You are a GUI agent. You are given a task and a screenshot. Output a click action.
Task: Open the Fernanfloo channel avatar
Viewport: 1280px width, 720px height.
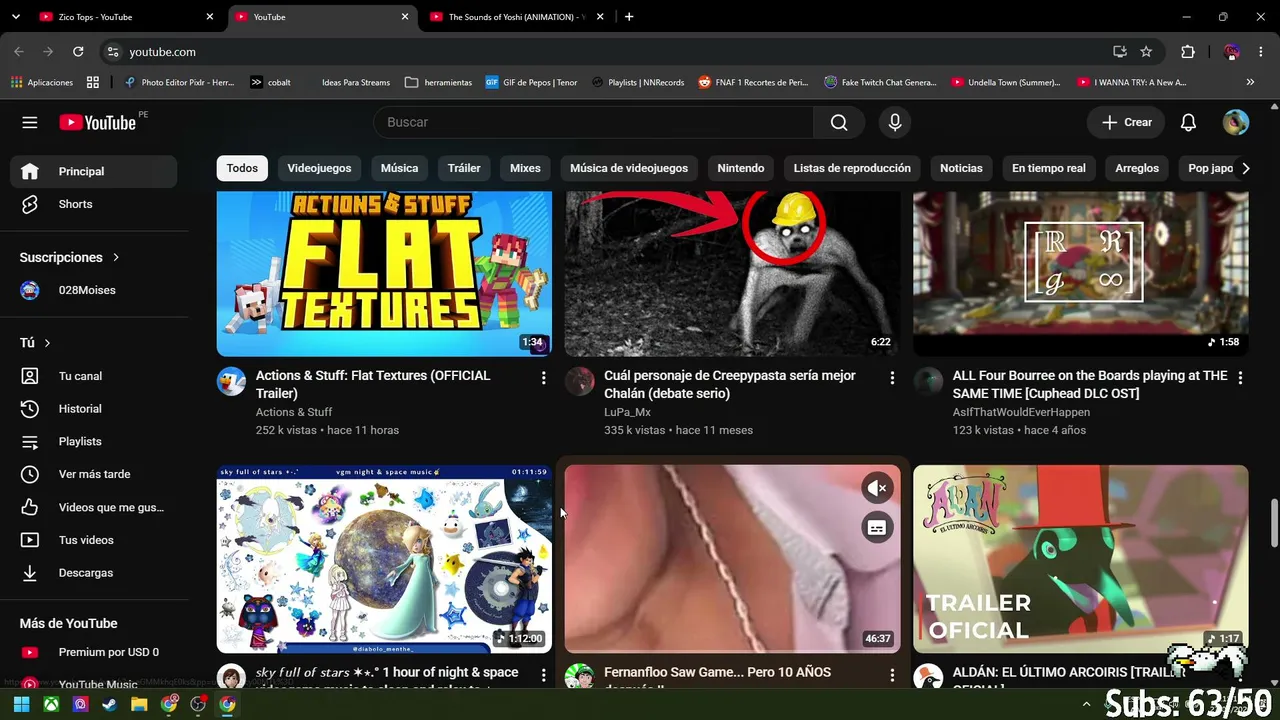(579, 677)
